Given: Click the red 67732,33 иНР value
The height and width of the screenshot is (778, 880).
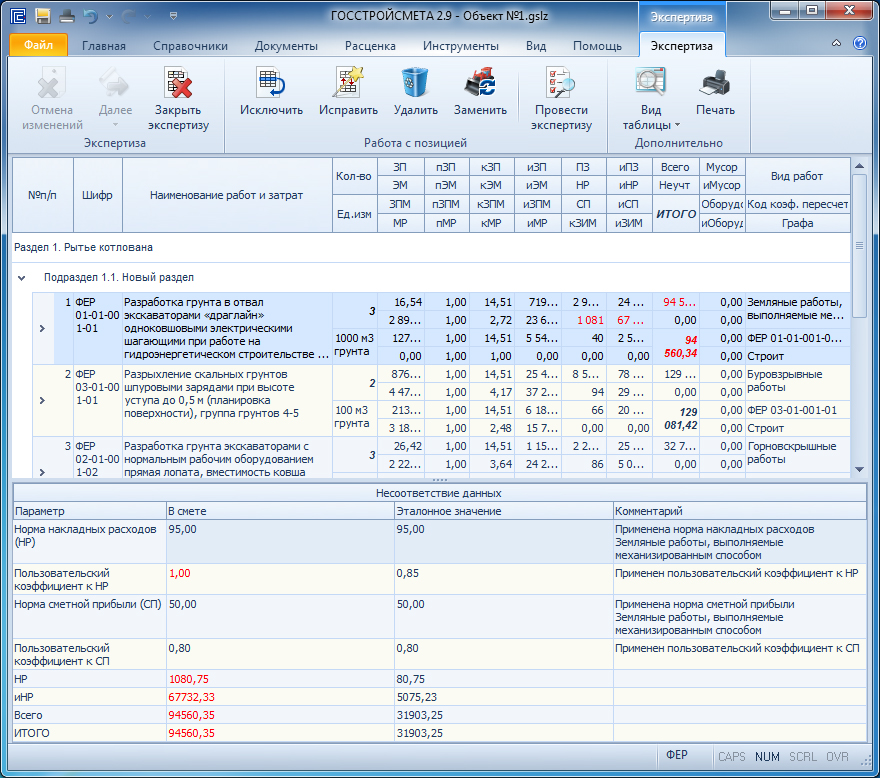Looking at the screenshot, I should coord(191,697).
